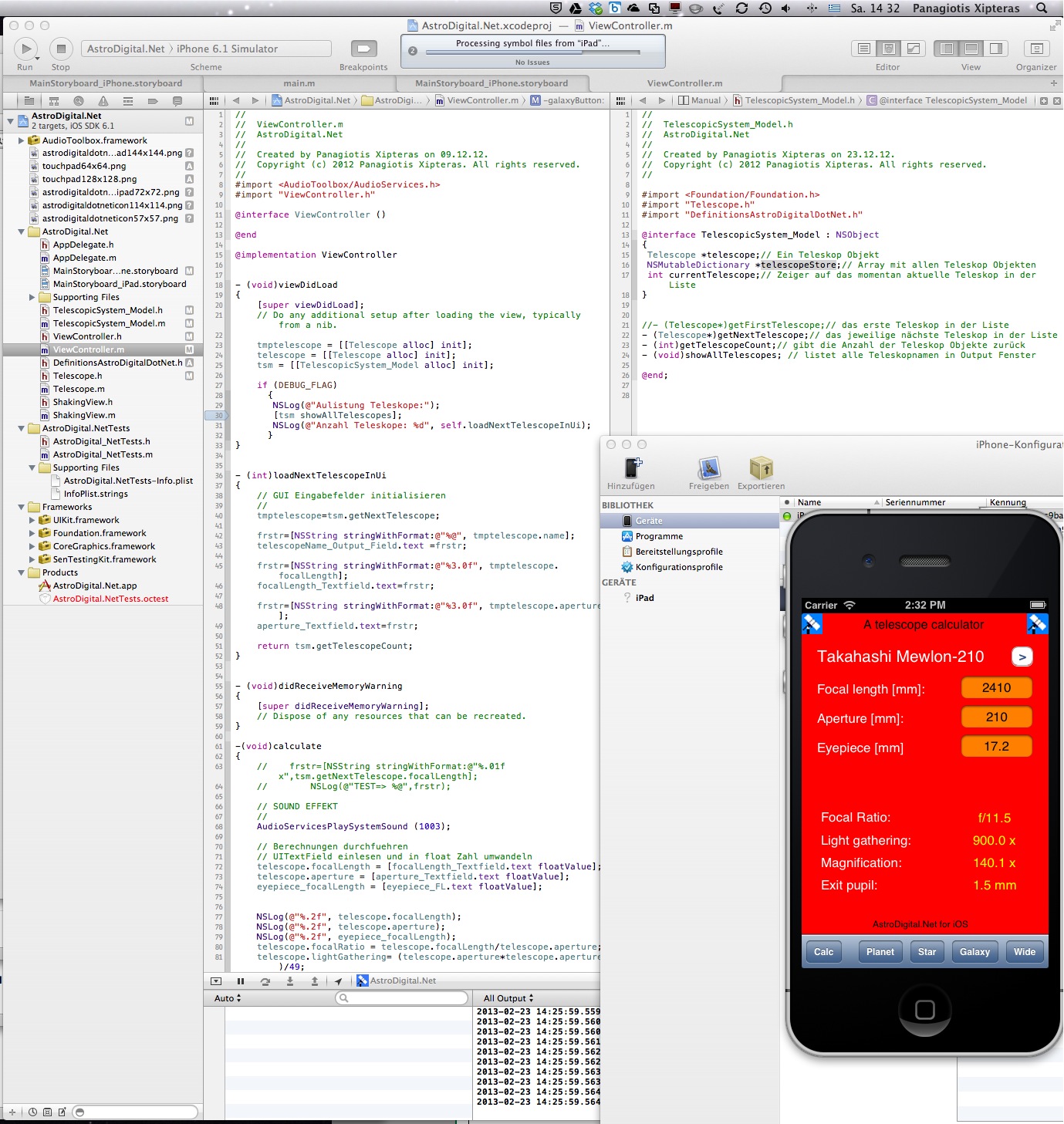
Task: Open related items menu in left editor
Action: pyautogui.click(x=214, y=100)
